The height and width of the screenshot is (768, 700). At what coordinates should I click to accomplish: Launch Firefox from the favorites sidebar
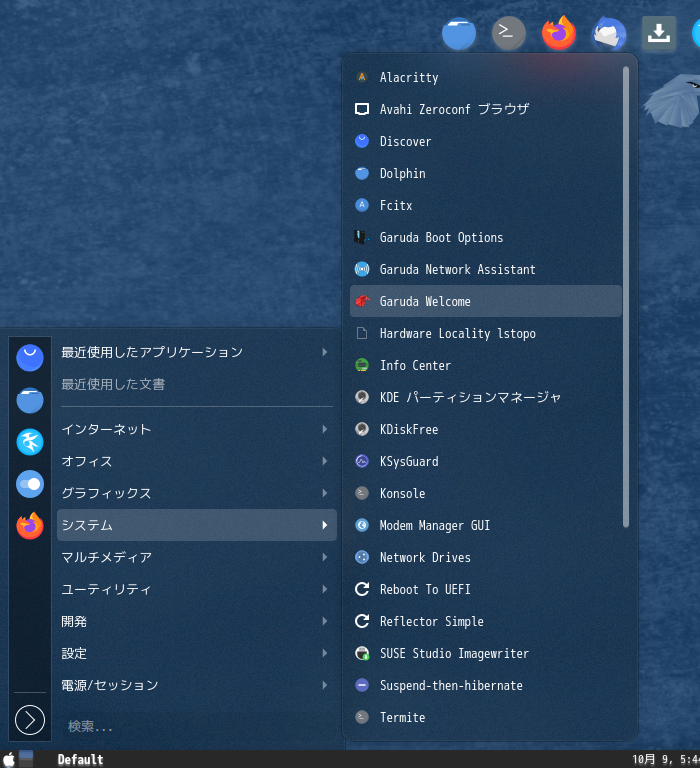click(x=30, y=526)
